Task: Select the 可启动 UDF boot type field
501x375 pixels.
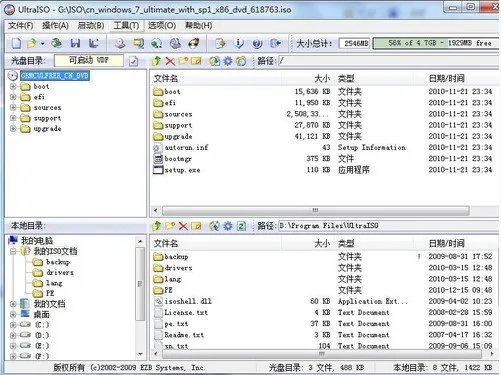Action: [89, 60]
